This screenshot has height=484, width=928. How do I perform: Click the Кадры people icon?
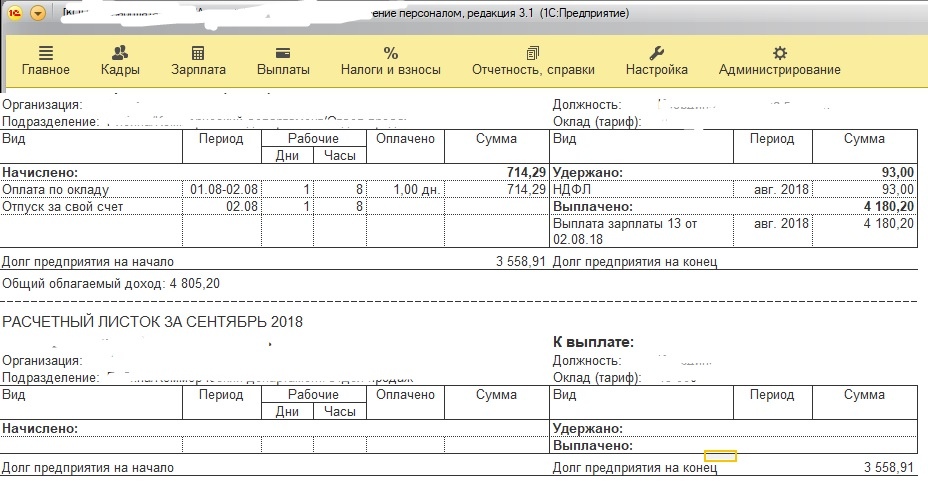coord(120,53)
